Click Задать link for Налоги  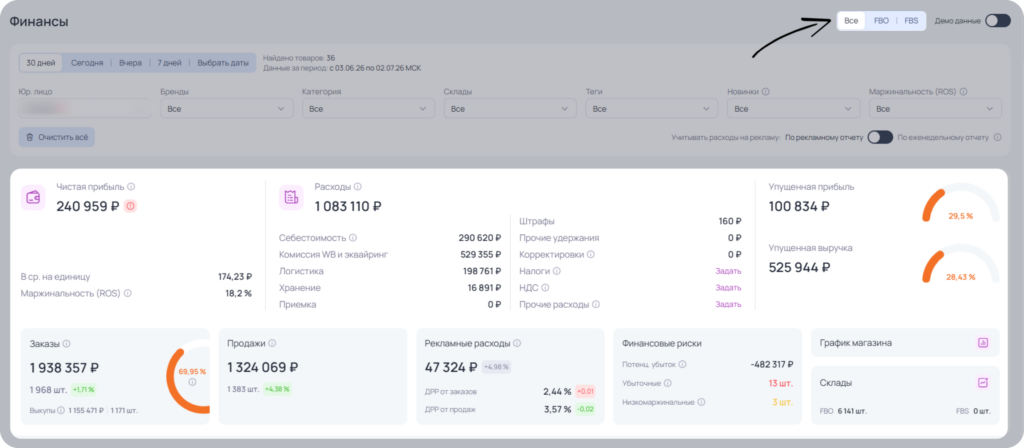tap(728, 270)
